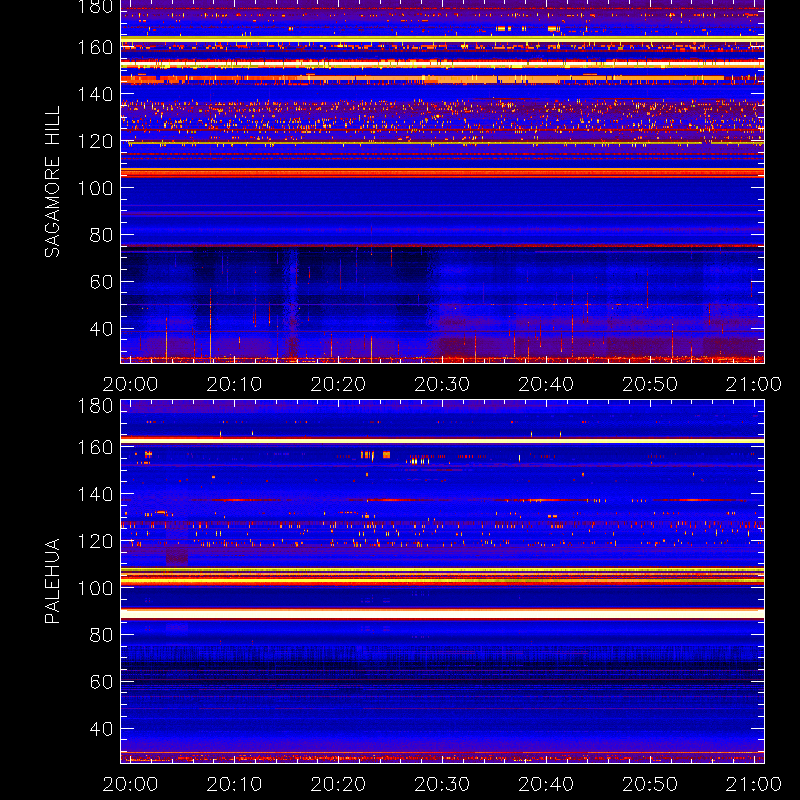The height and width of the screenshot is (800, 800).
Task: Pick the 180 label on Palehua axis
Action: 95,406
